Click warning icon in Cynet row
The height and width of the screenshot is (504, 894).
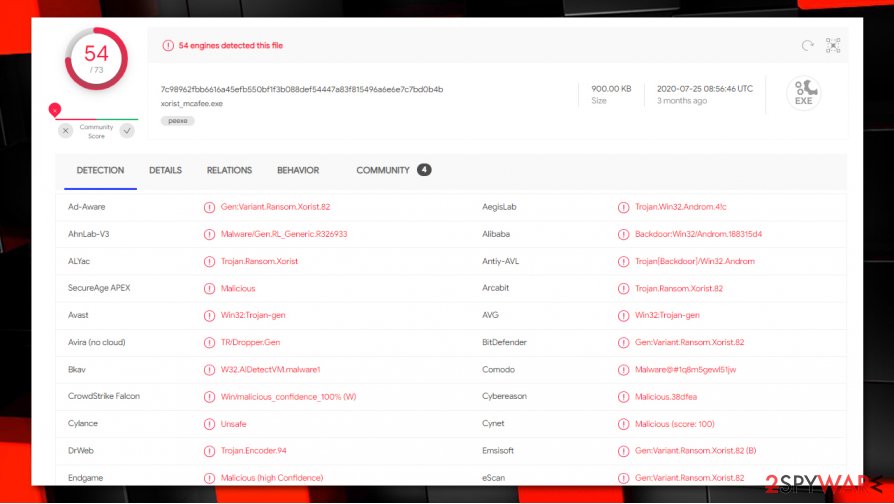pos(623,424)
